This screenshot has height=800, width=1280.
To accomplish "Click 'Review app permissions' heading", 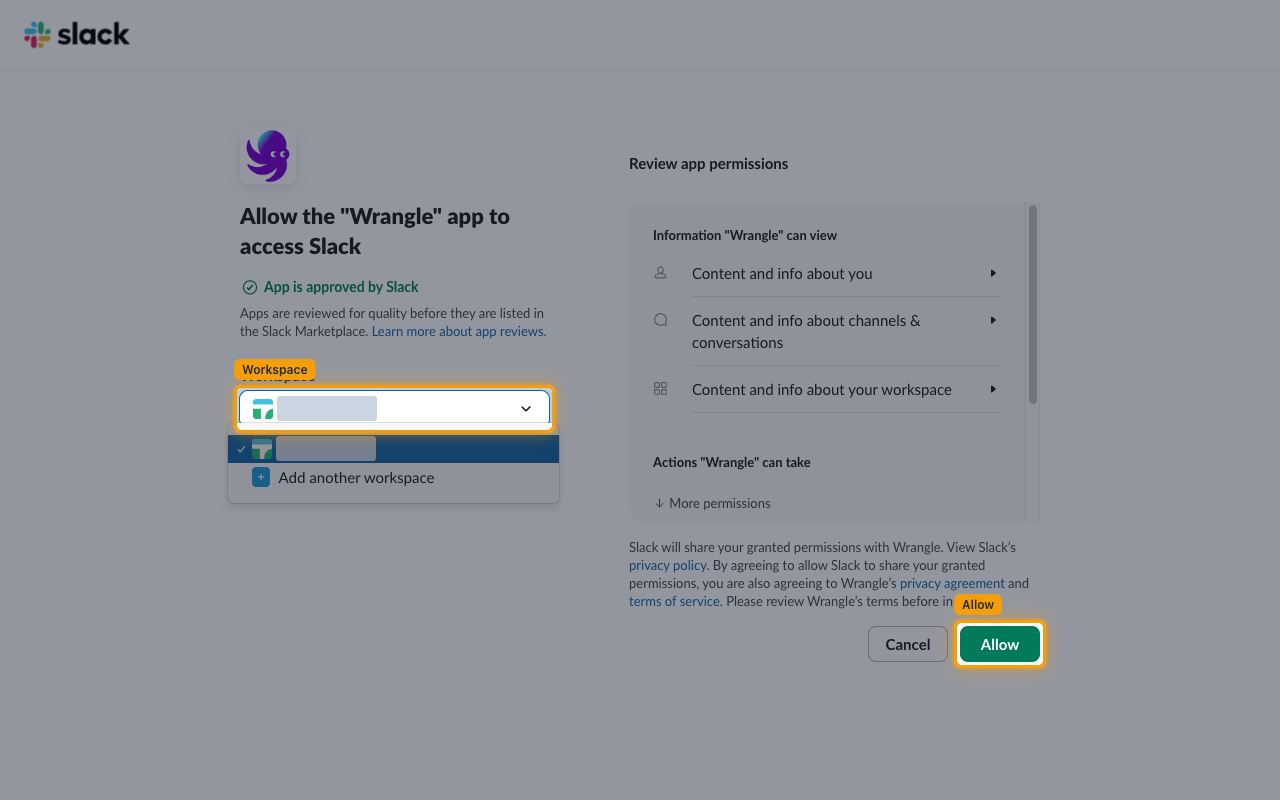I will 709,163.
